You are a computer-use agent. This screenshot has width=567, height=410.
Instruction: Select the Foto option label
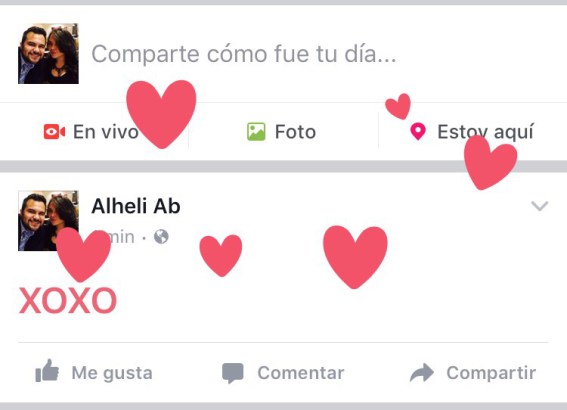coord(295,132)
